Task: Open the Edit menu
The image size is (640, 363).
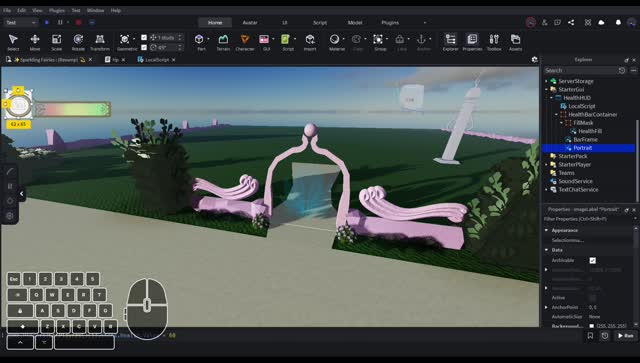Action: coord(21,10)
